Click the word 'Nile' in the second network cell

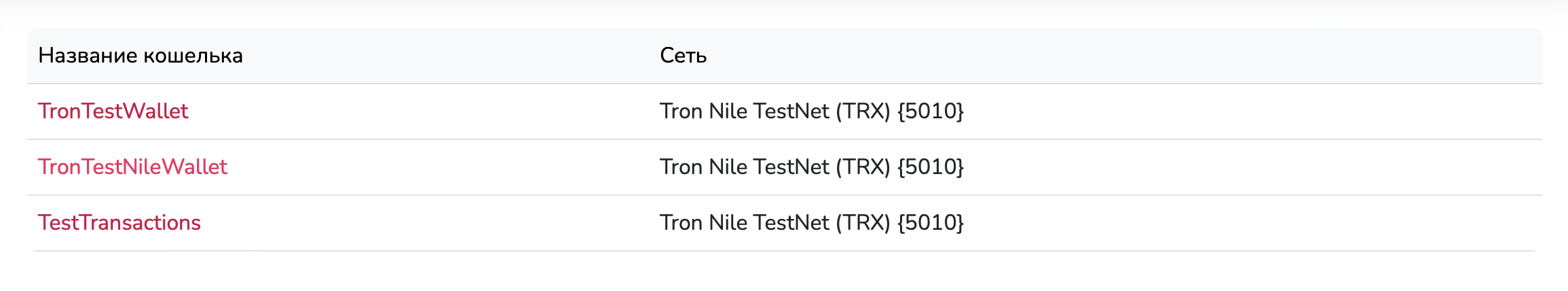(728, 167)
